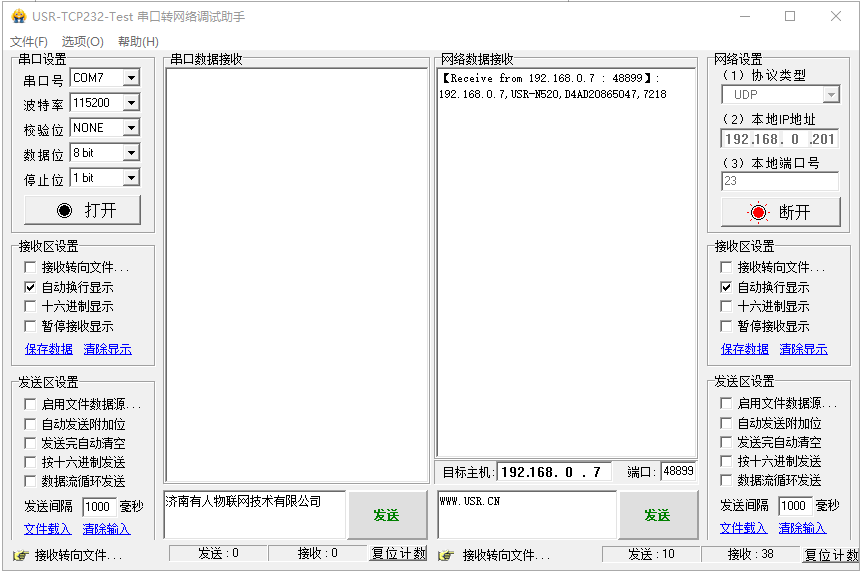Enable network-side 按十六进制发送 checkbox

[726, 461]
